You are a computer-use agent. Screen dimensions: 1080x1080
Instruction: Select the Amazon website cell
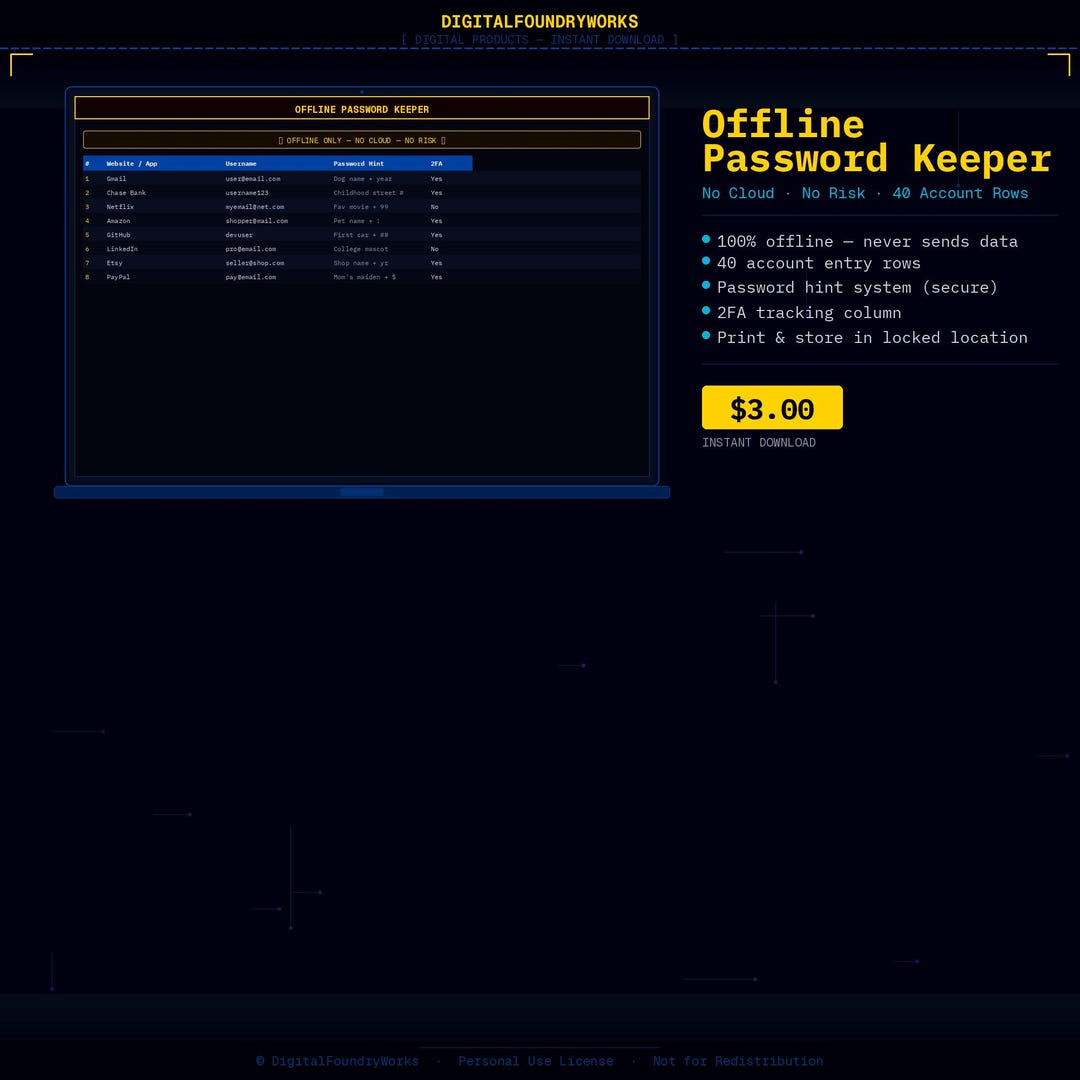pos(118,221)
